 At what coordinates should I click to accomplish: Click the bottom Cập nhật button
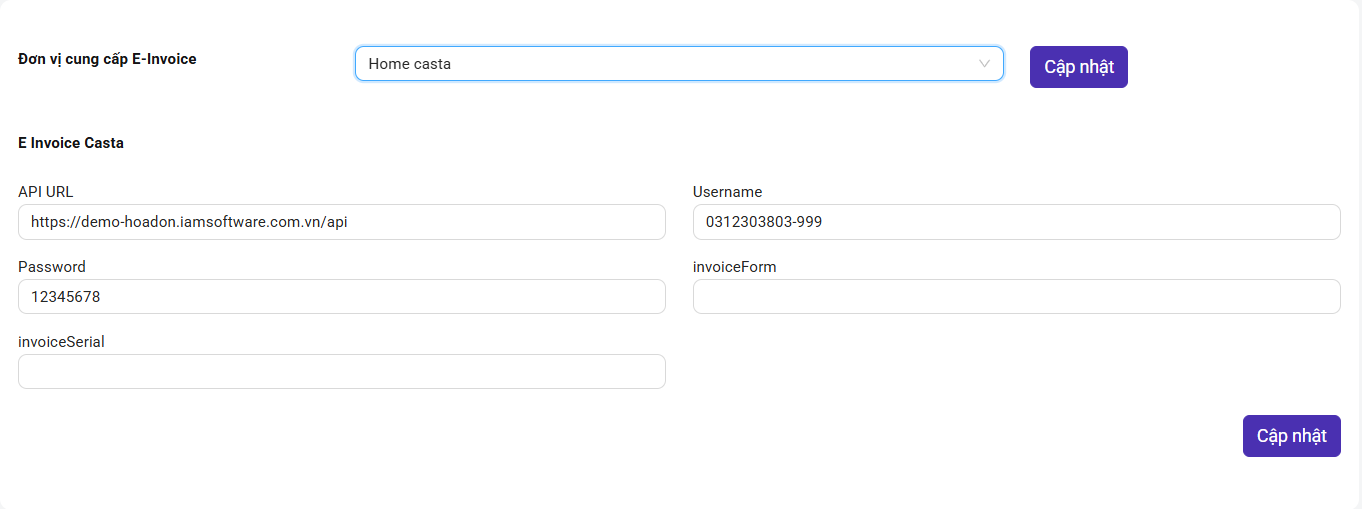[x=1292, y=436]
